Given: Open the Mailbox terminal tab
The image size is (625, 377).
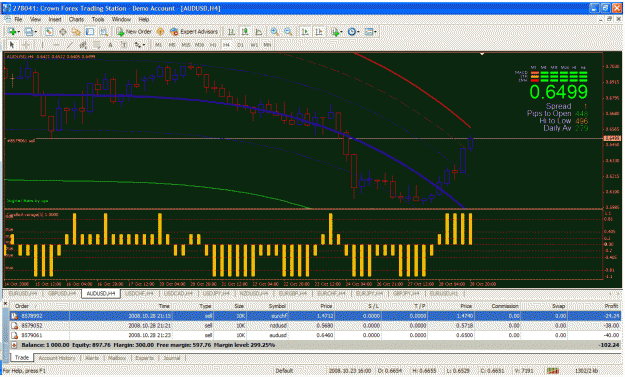Looking at the screenshot, I should pyautogui.click(x=117, y=358).
